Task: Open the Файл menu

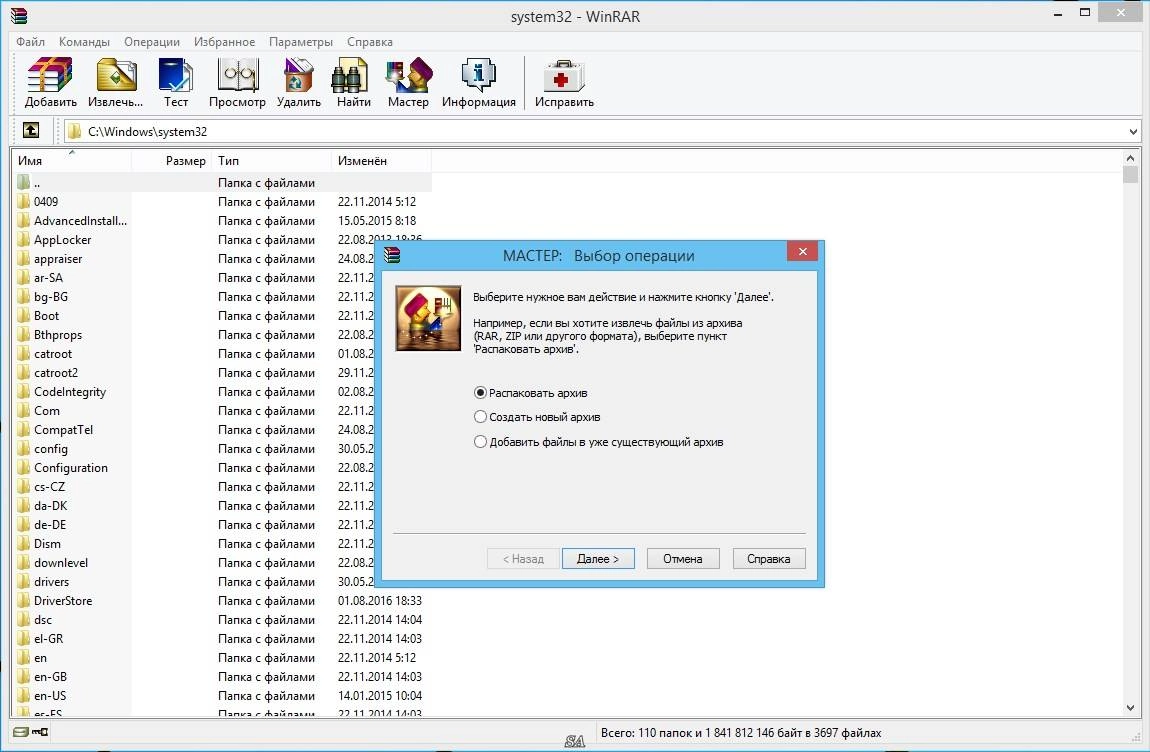Action: 30,42
